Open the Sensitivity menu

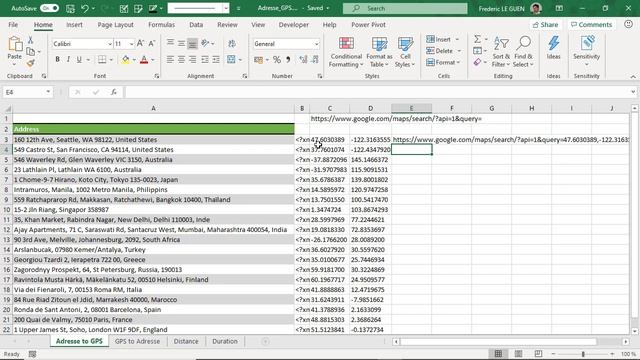click(587, 51)
